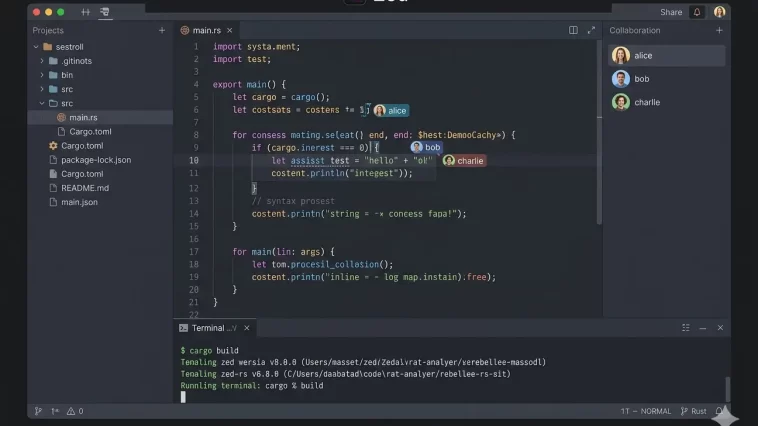Switch to the main.rs editor tab
This screenshot has width=758, height=426.
click(207, 30)
